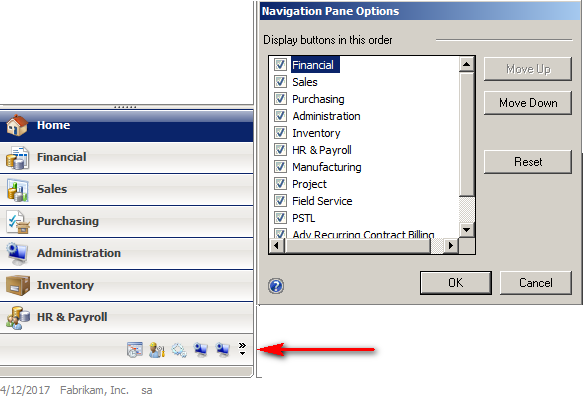Click the Project schedule clock icon
Viewport: 583px width, 400px height.
pyautogui.click(x=135, y=350)
